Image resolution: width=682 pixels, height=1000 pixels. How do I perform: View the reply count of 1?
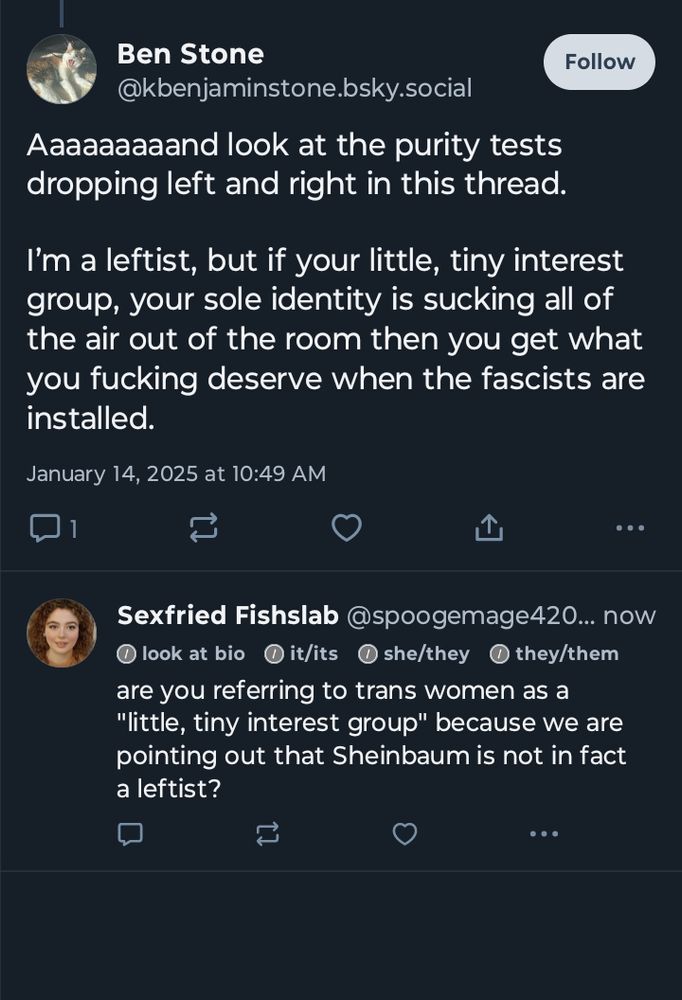[71, 528]
